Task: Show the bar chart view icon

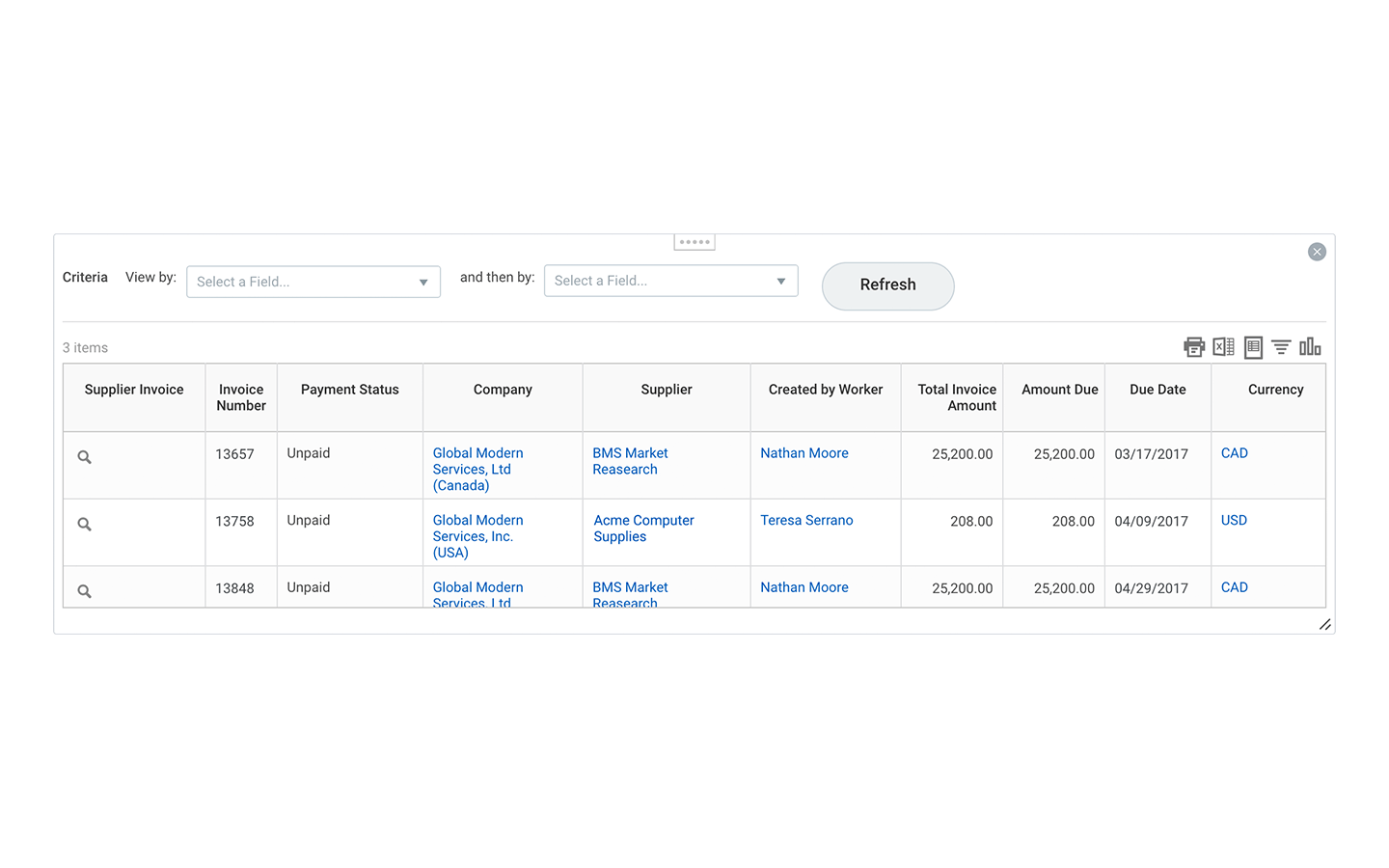Action: [x=1310, y=347]
